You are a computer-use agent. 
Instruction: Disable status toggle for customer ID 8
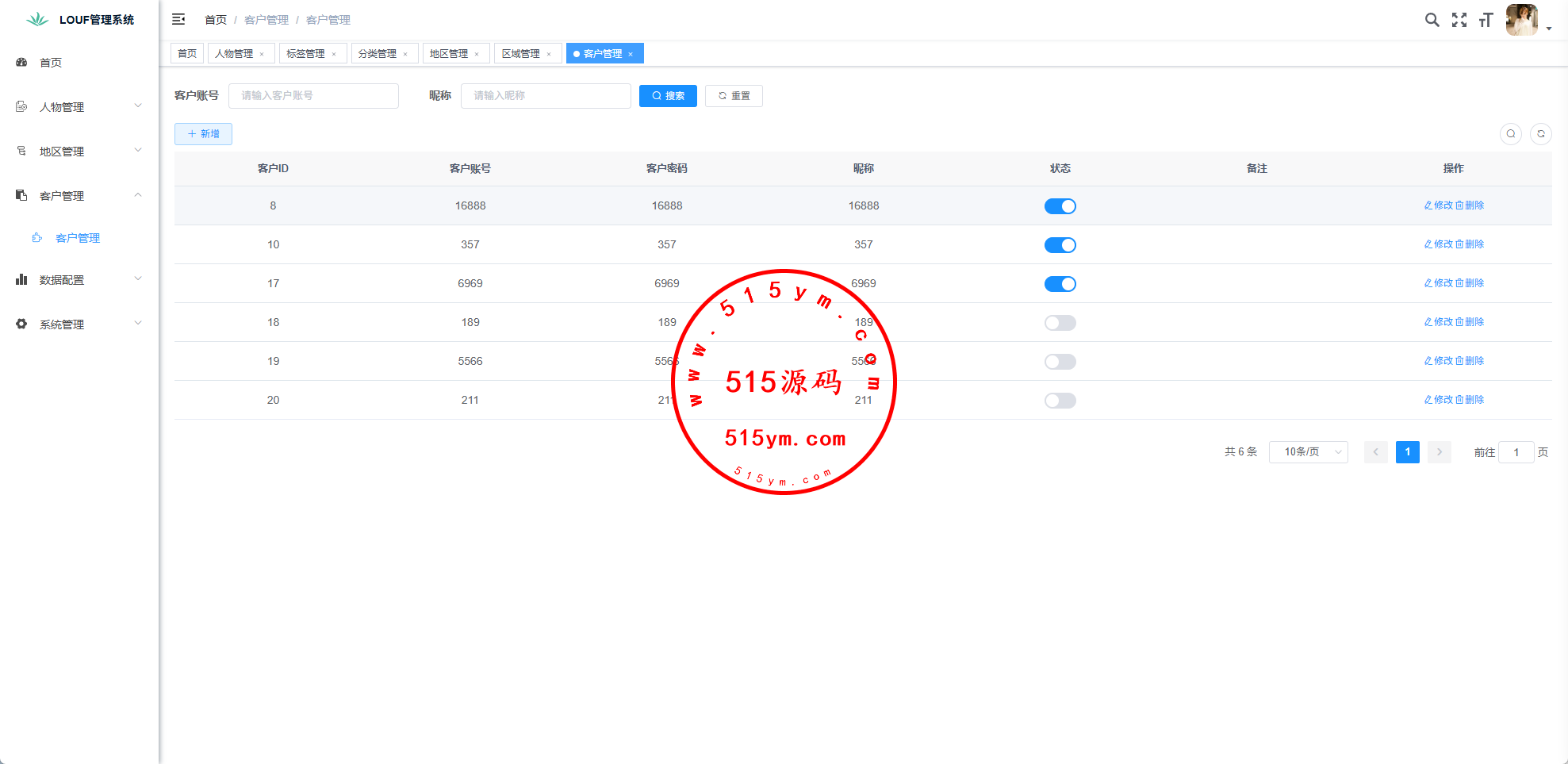pos(1060,206)
